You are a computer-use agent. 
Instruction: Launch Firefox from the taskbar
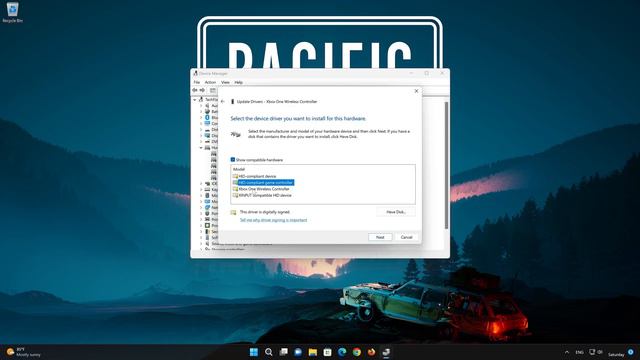click(371, 352)
